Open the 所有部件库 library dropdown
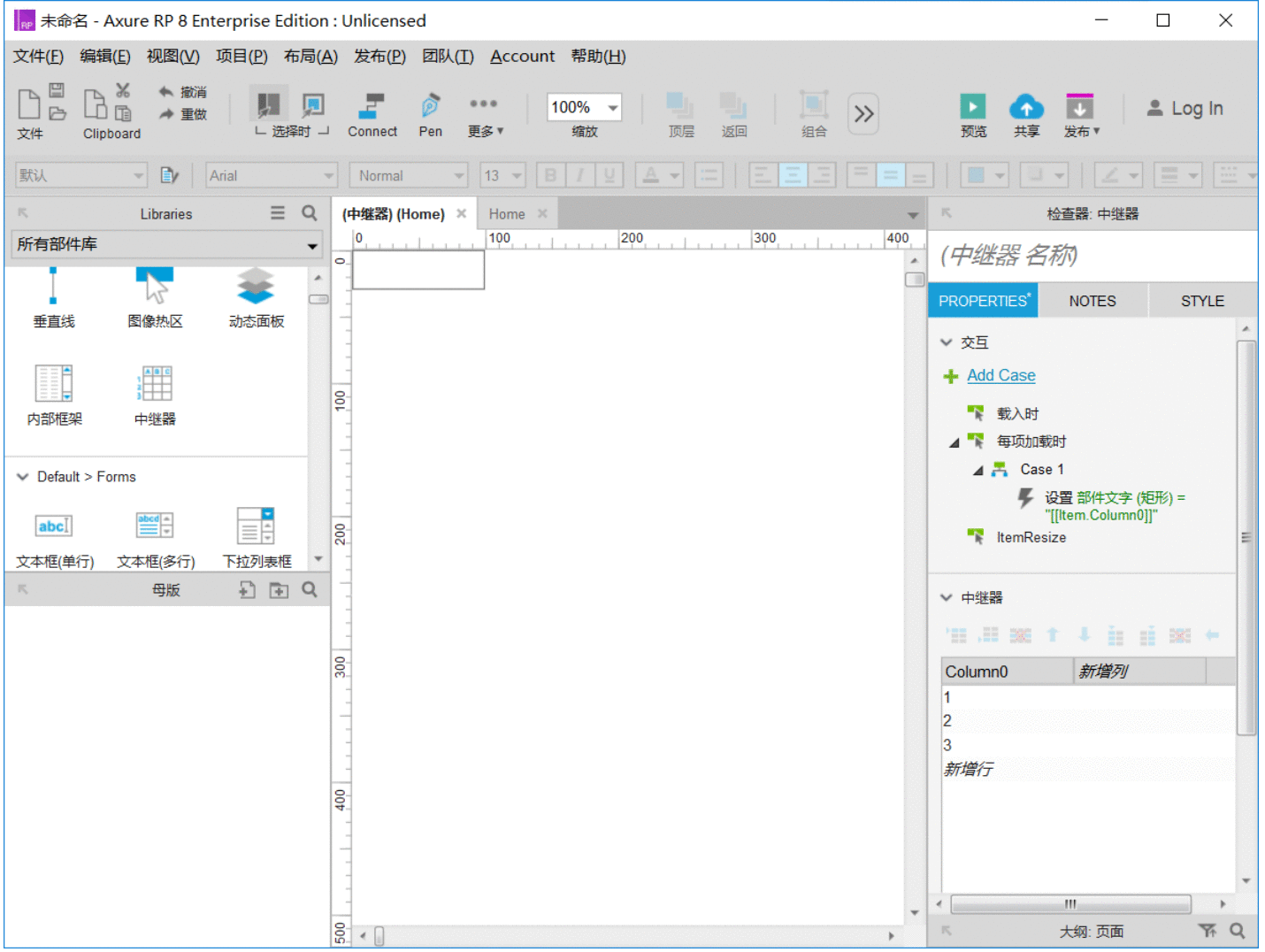The width and height of the screenshot is (1265, 952). click(x=167, y=244)
